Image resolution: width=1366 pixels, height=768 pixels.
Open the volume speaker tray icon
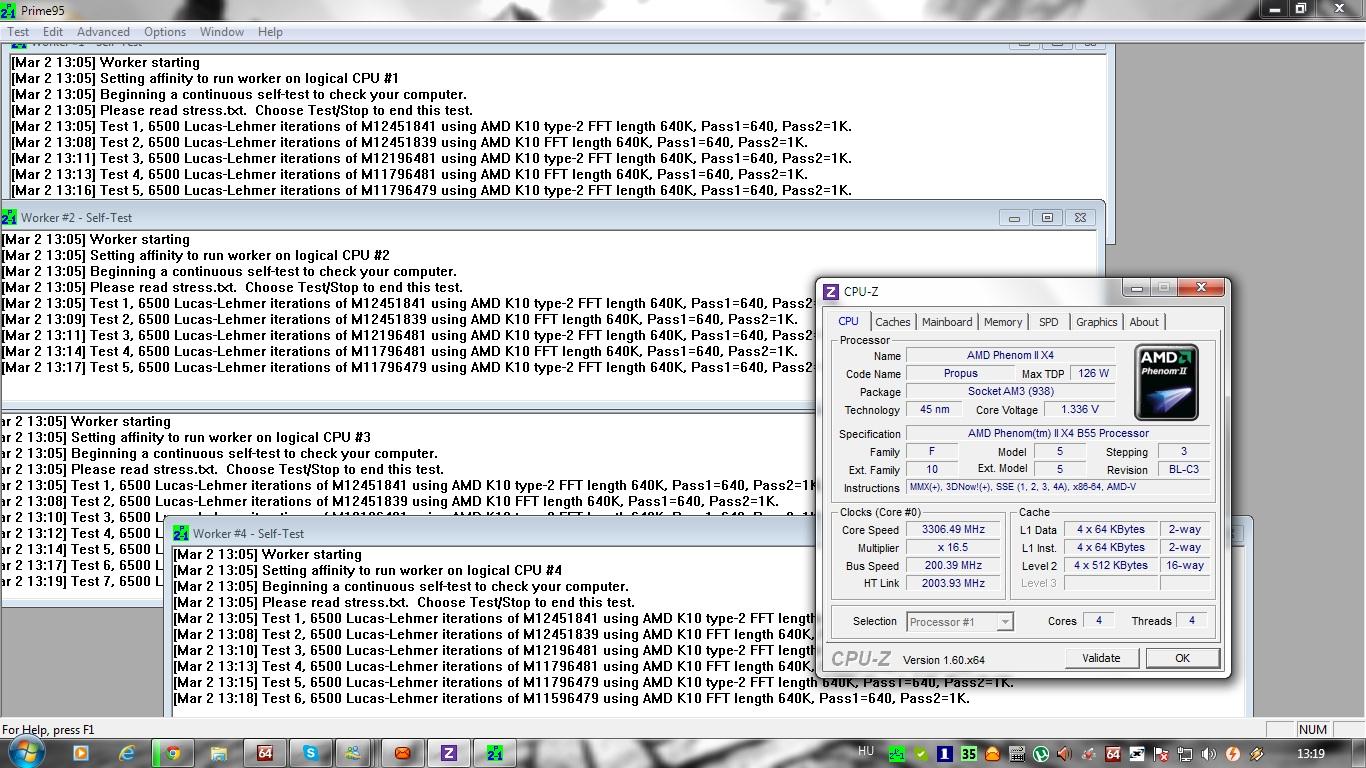pos(1209,754)
